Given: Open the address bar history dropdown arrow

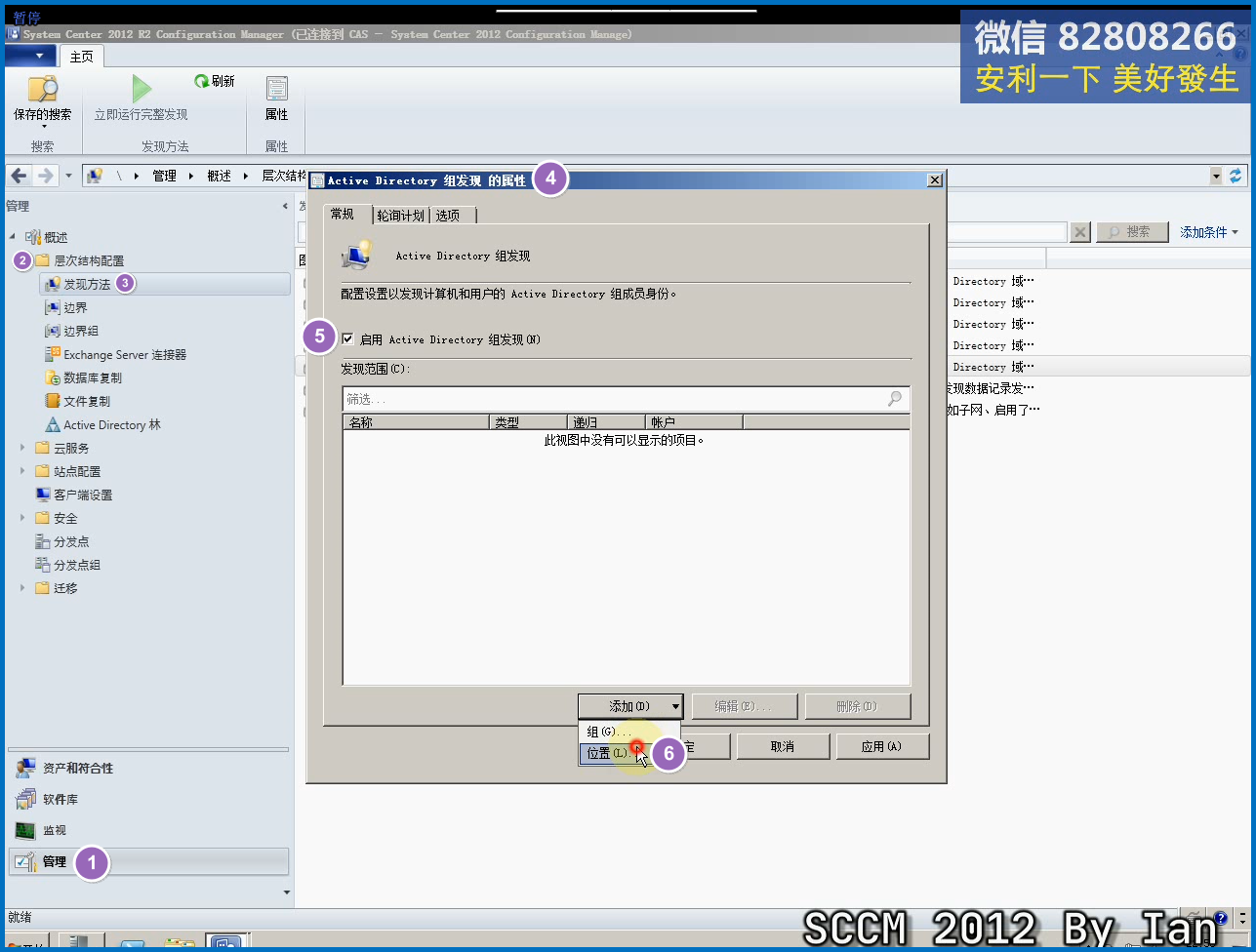Looking at the screenshot, I should pos(1216,176).
